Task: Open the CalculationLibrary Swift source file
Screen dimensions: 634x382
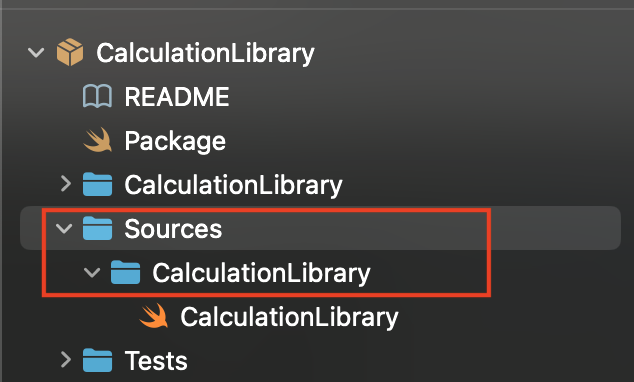Action: (x=289, y=317)
